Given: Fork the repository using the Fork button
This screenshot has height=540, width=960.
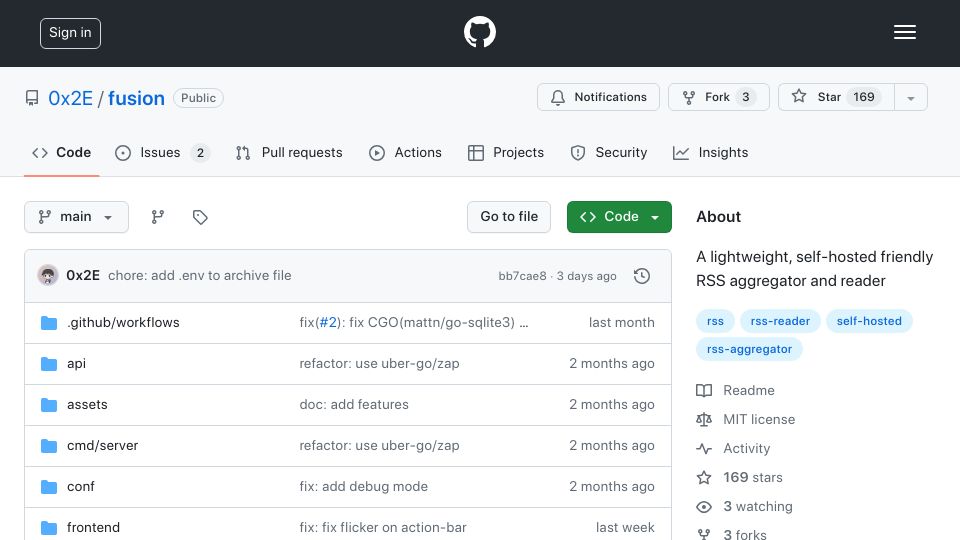Looking at the screenshot, I should click(719, 97).
